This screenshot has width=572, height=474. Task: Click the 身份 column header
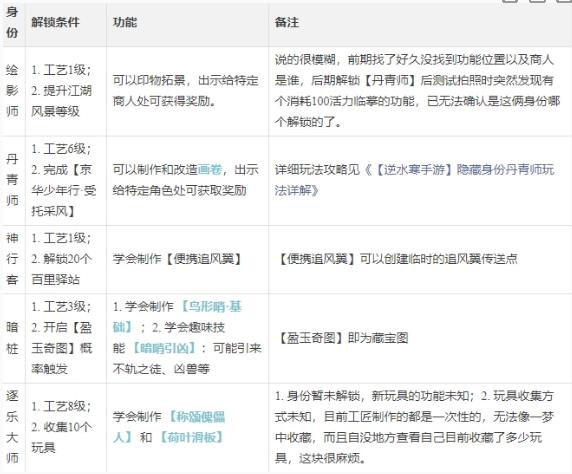pos(12,23)
